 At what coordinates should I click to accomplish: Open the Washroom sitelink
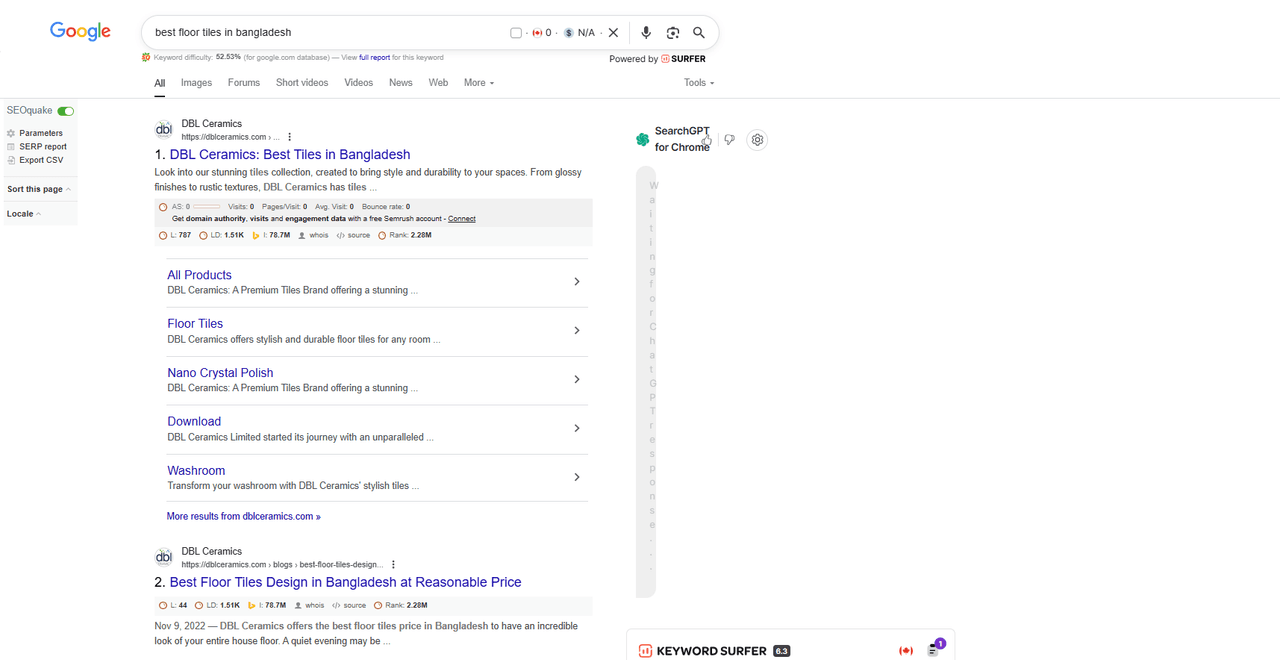pyautogui.click(x=196, y=471)
